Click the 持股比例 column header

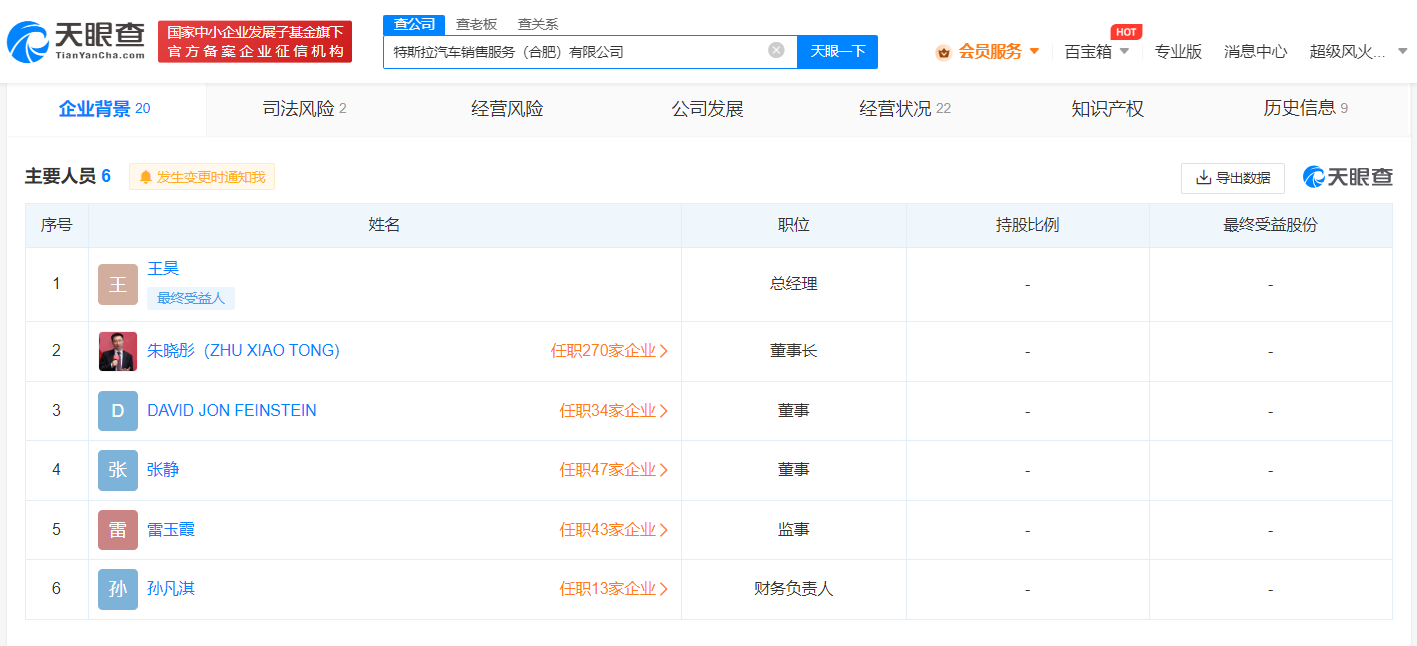point(1027,225)
